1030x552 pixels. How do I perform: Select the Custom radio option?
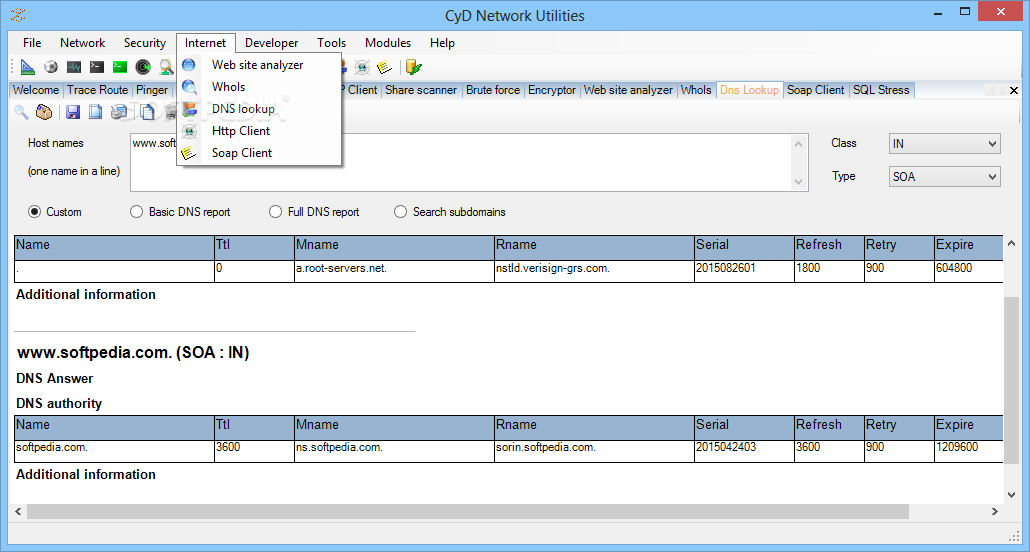click(35, 212)
